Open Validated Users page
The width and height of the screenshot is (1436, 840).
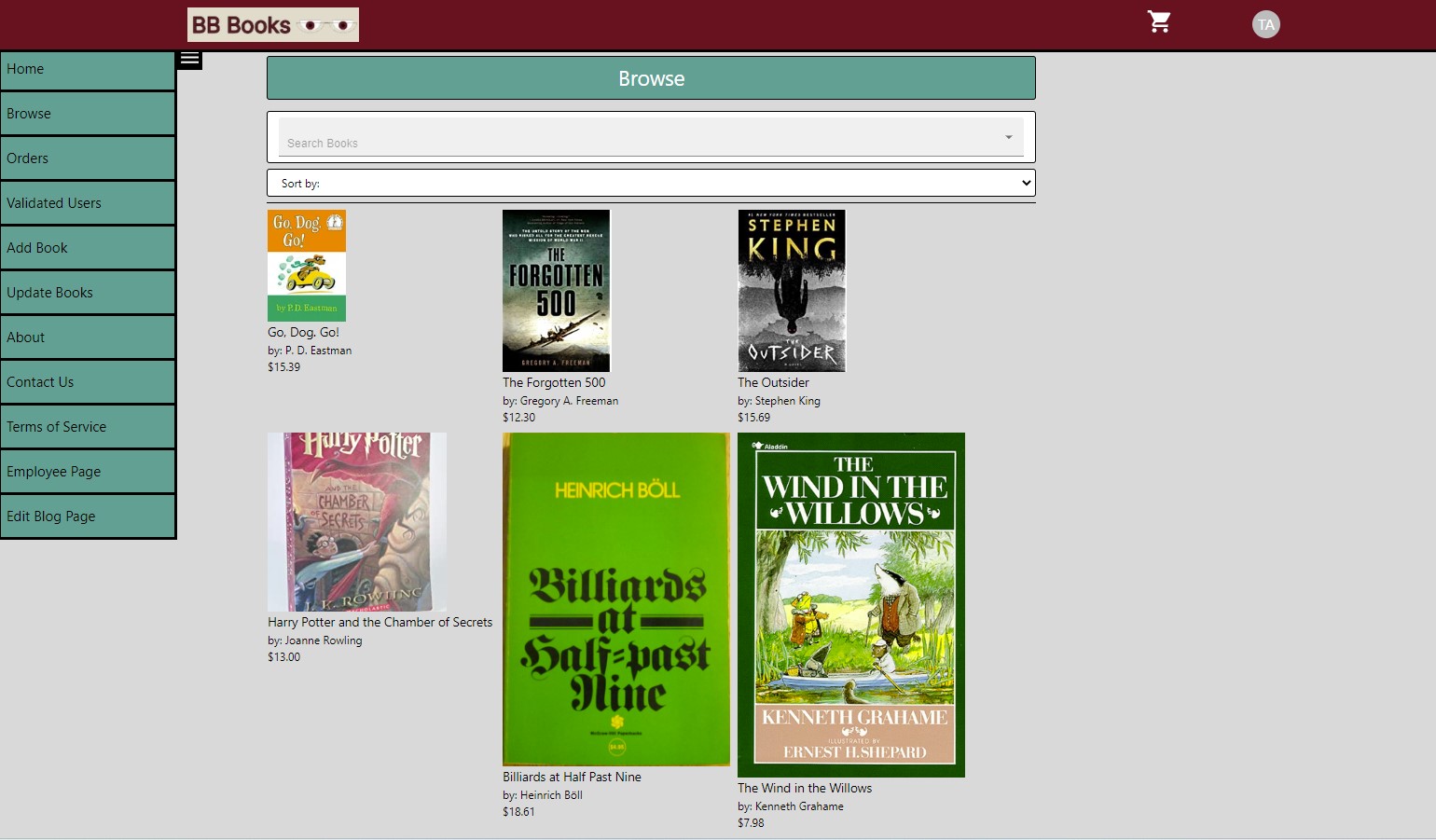click(x=88, y=203)
